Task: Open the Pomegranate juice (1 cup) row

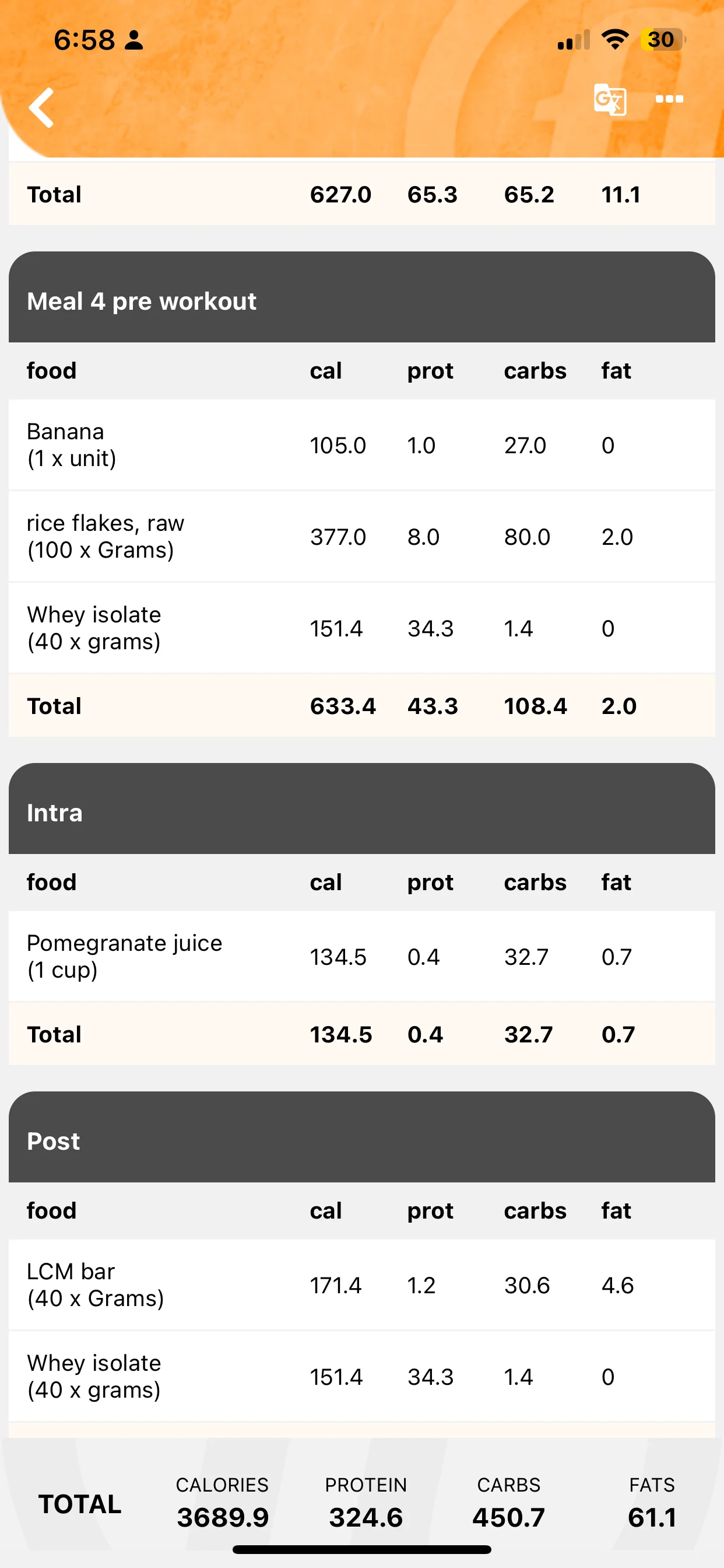Action: pos(362,956)
